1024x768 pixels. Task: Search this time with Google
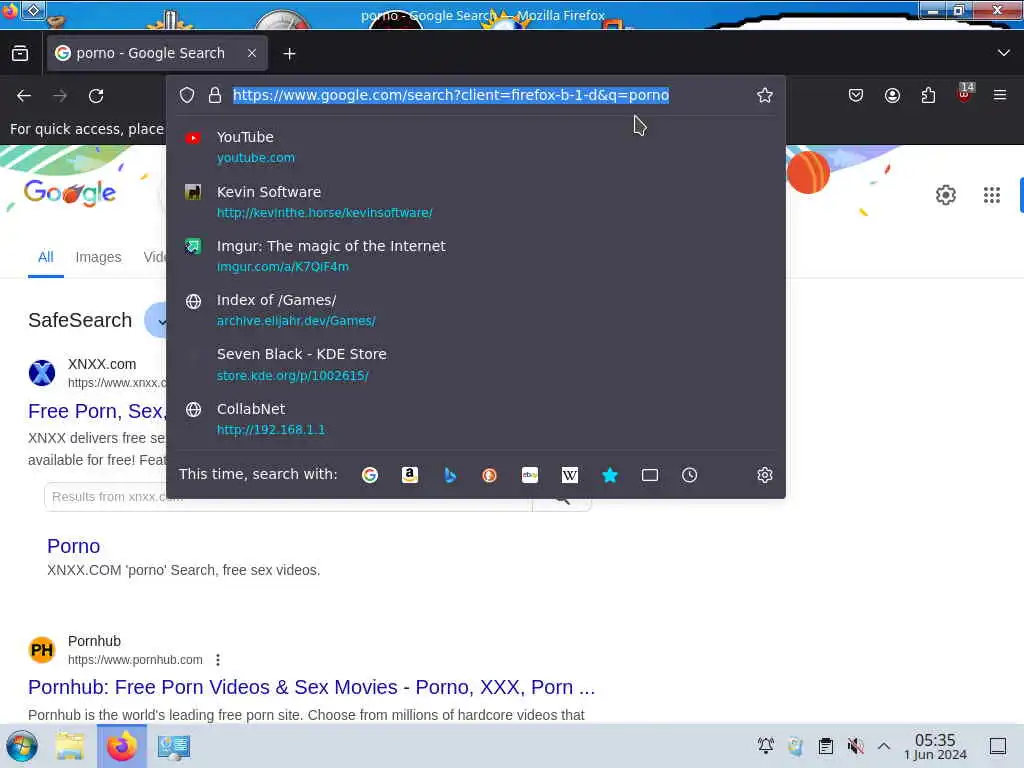[370, 475]
